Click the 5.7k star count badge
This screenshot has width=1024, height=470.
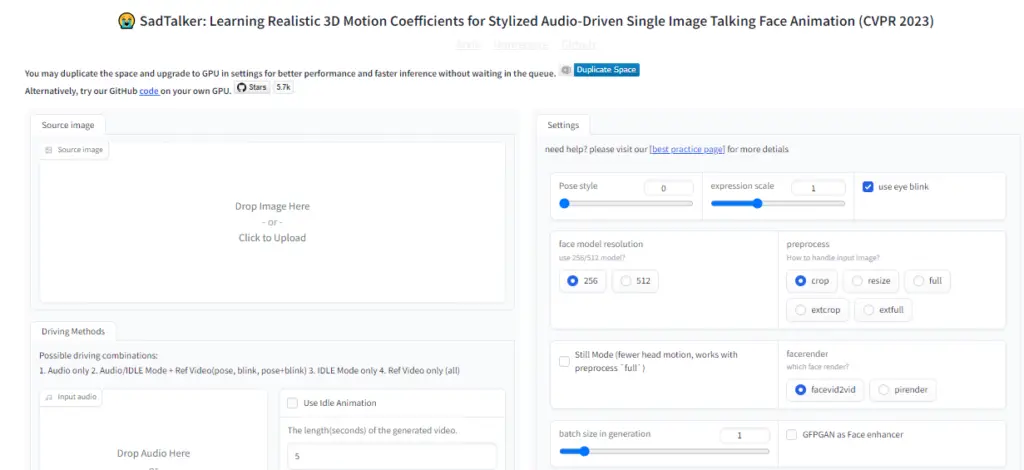click(x=283, y=87)
